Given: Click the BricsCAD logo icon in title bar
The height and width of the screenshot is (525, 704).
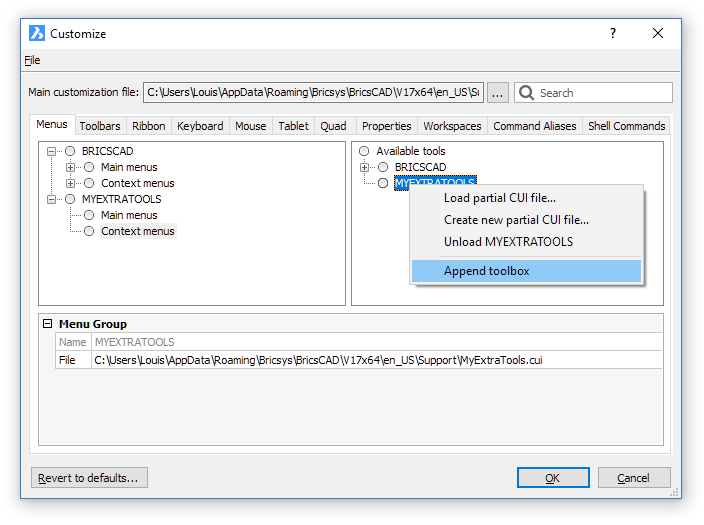Looking at the screenshot, I should point(37,33).
